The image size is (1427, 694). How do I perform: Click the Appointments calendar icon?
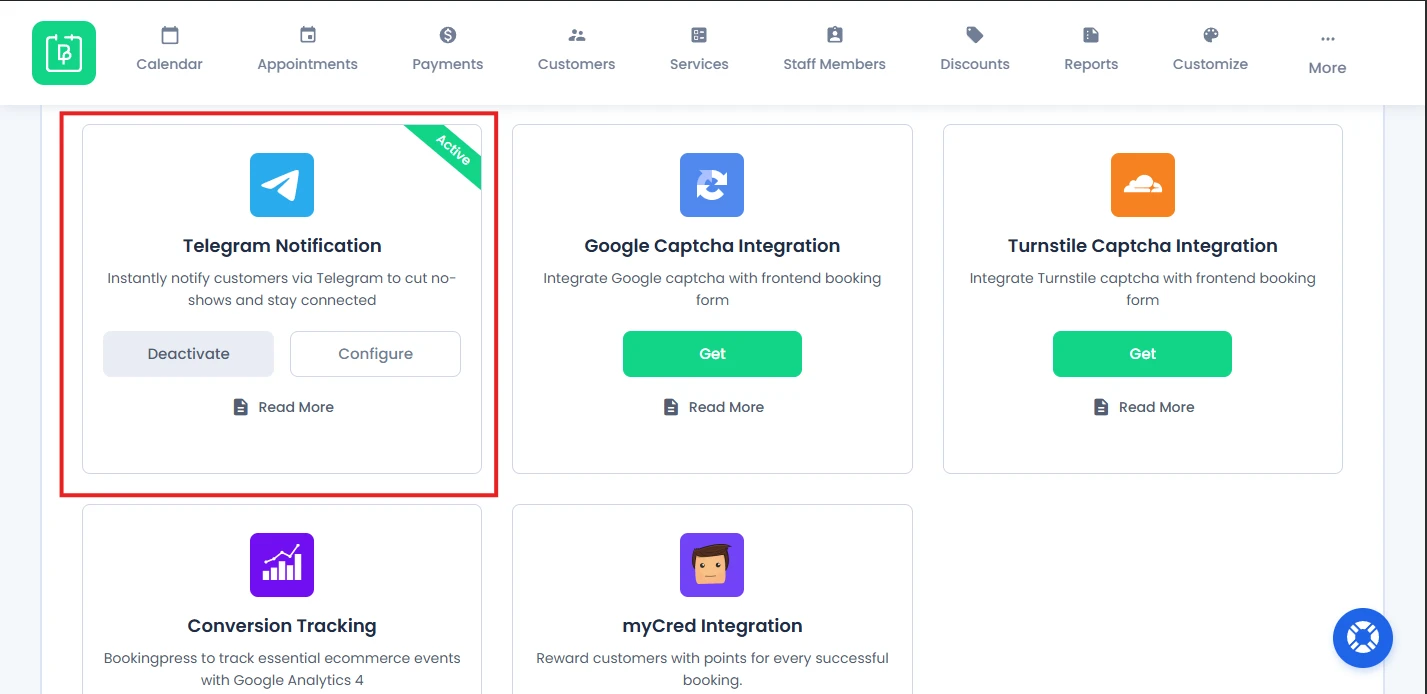(x=308, y=35)
